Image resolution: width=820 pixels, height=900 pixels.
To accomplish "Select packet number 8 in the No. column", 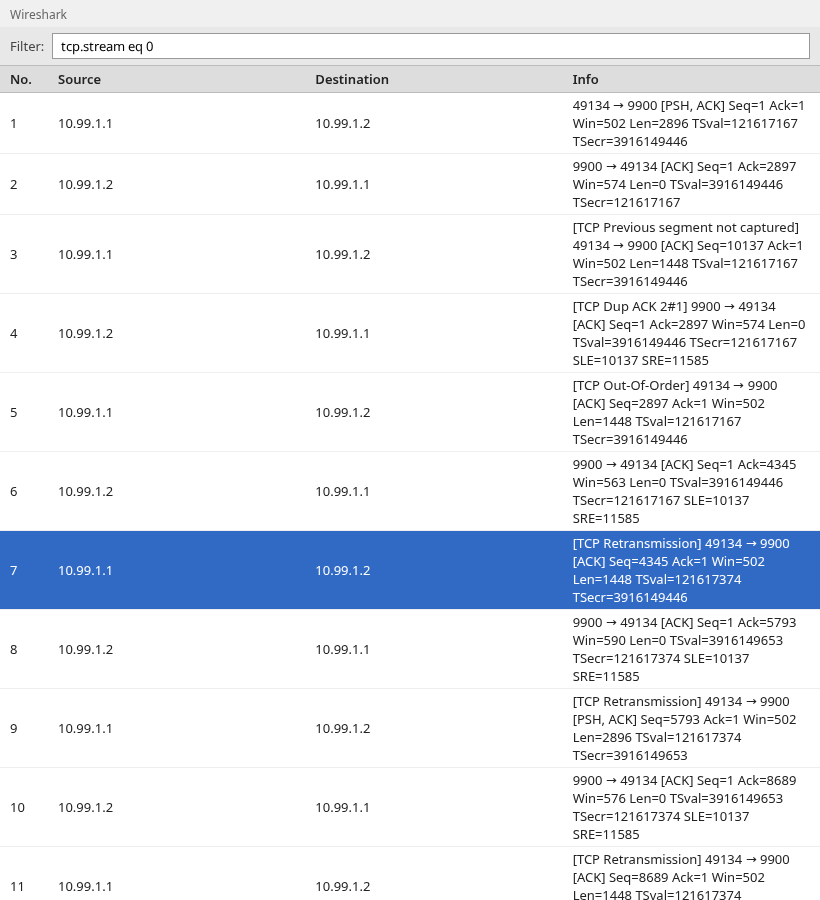I will click(x=14, y=650).
